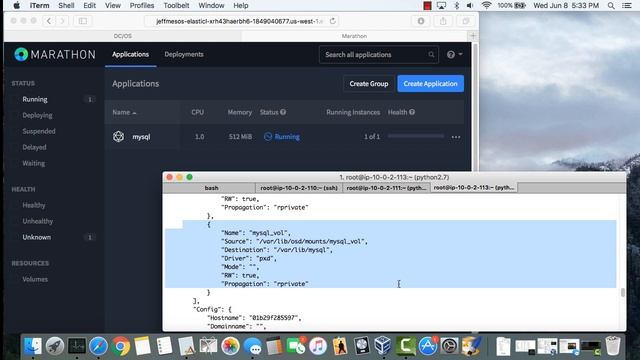Focus the Search all applications field

pos(379,54)
